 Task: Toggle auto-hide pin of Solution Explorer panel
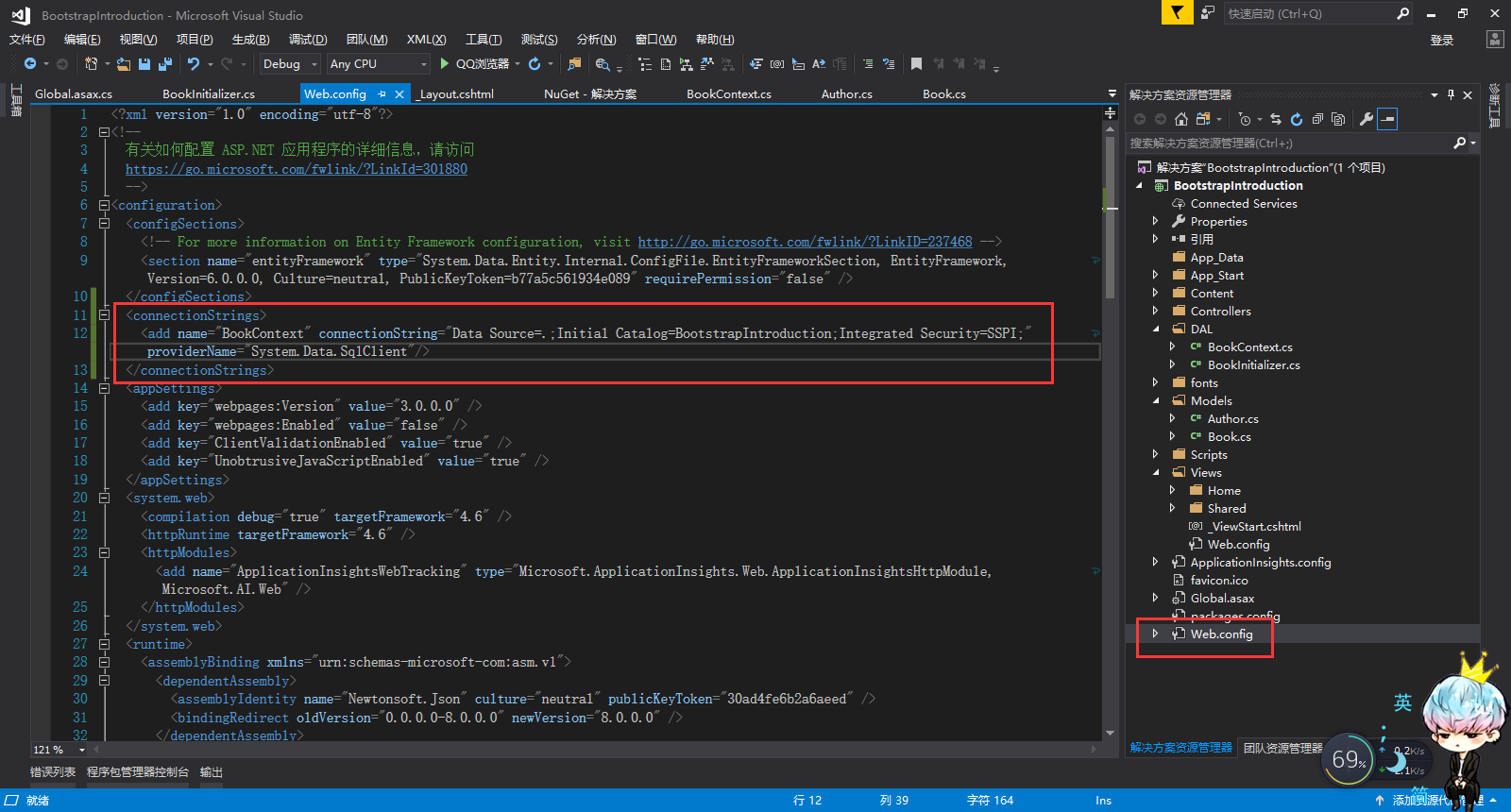[1451, 94]
